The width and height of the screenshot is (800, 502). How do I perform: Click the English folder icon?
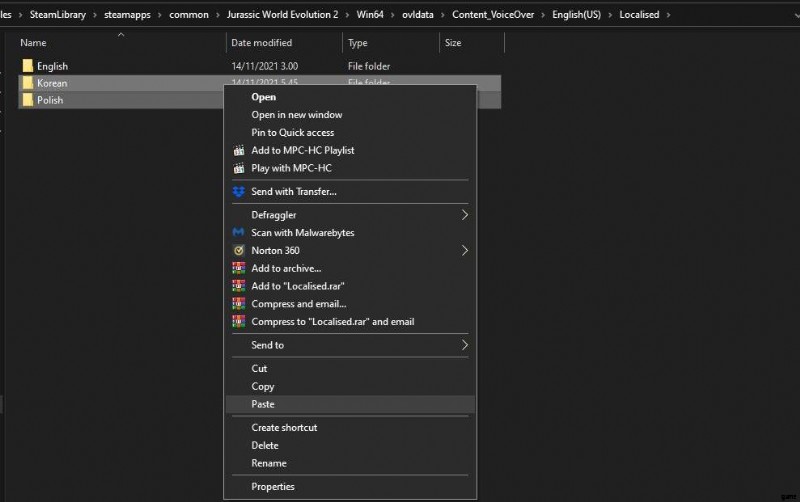click(x=28, y=66)
